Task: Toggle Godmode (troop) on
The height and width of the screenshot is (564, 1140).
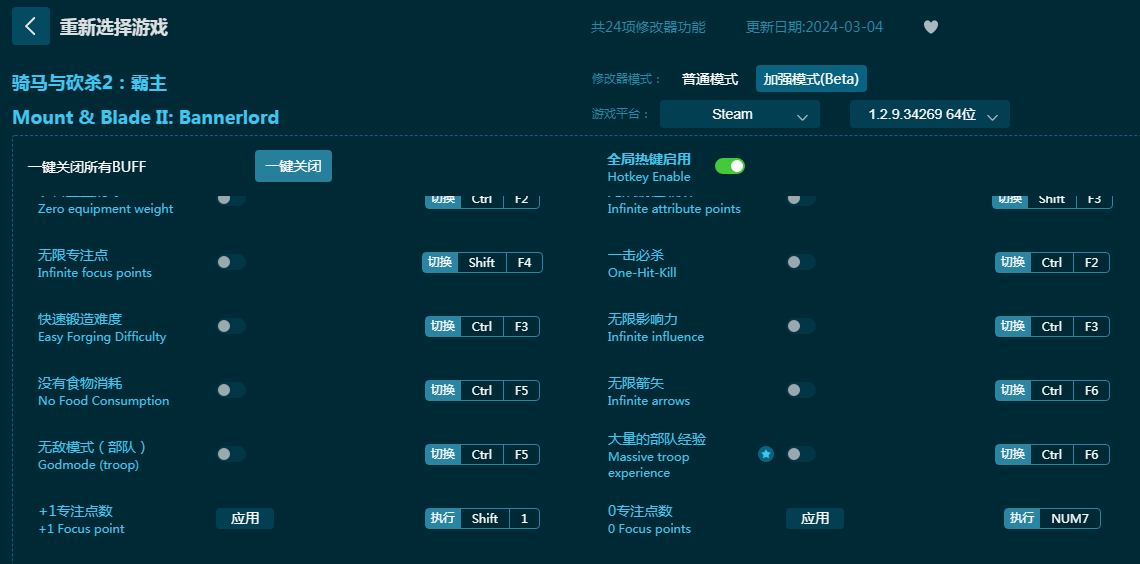Action: coord(231,454)
